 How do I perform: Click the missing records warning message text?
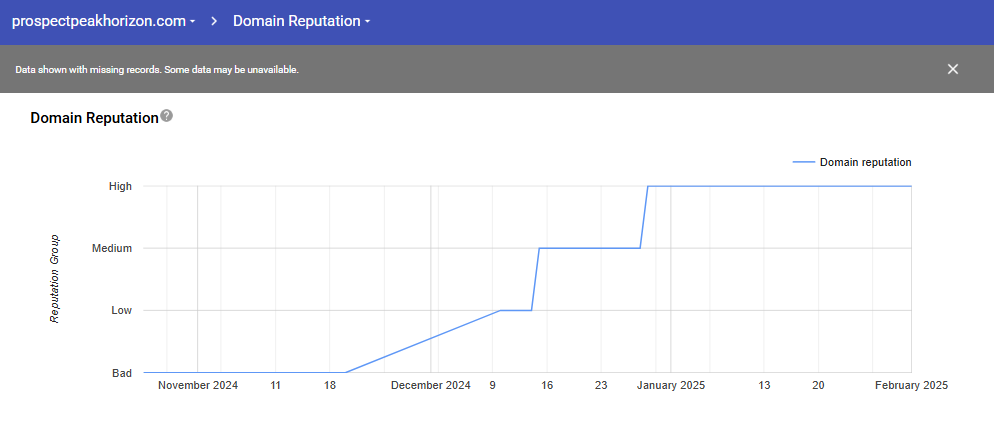click(x=157, y=70)
